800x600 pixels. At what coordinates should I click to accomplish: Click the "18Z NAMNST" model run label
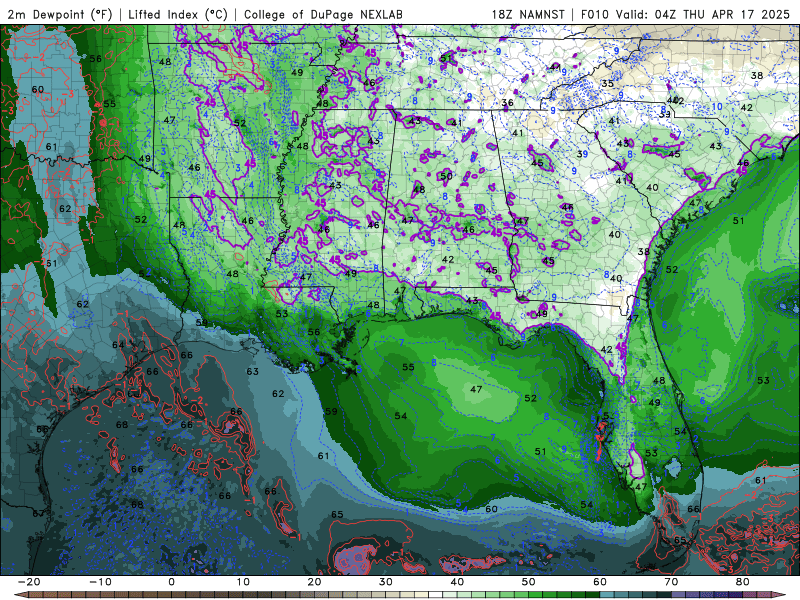click(x=528, y=15)
